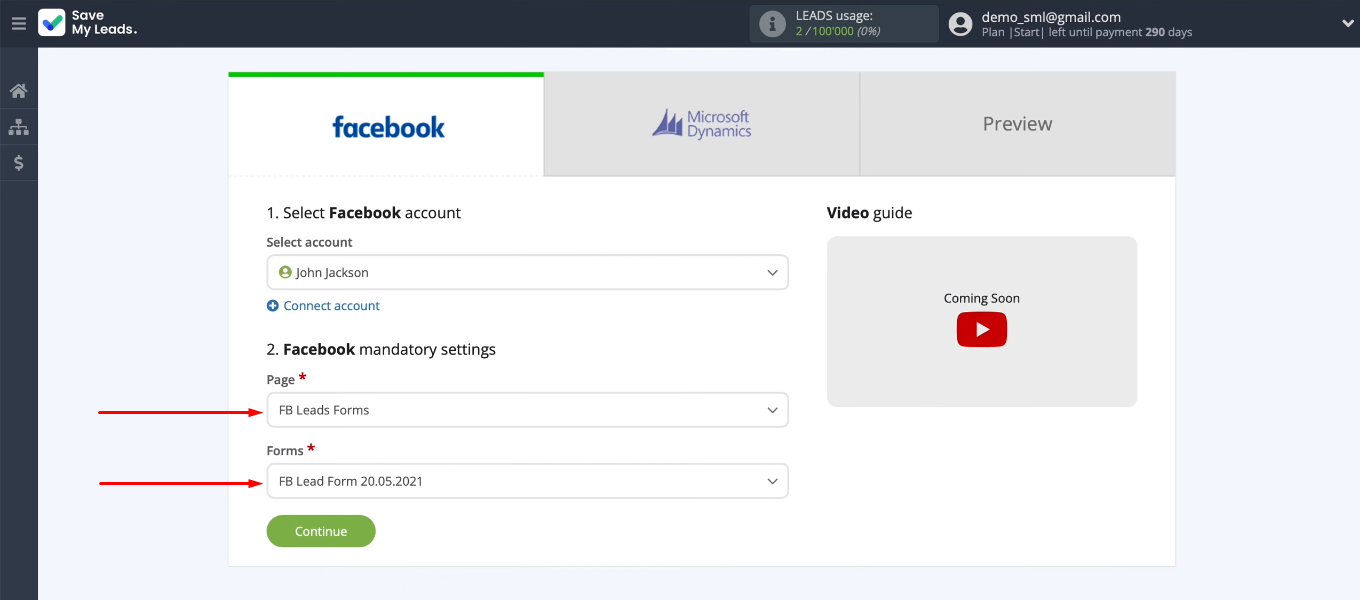Open the connections sitemap sidebar icon
This screenshot has height=600, width=1360.
click(x=18, y=127)
